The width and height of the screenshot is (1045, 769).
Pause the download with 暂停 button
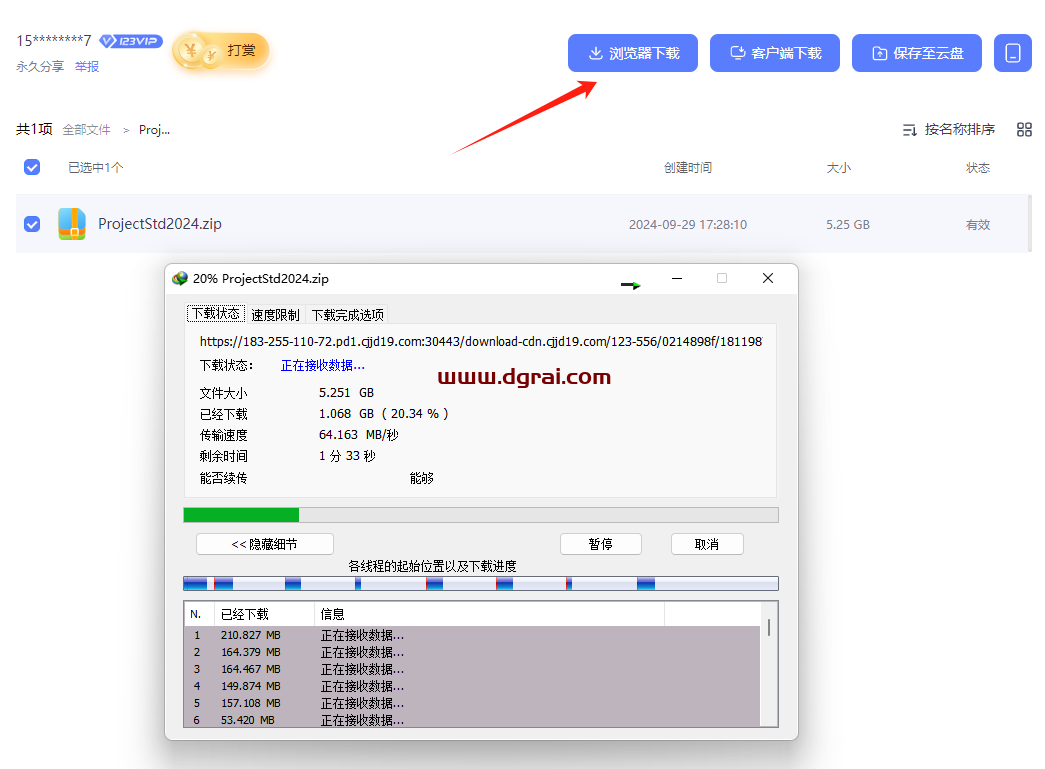[x=600, y=544]
